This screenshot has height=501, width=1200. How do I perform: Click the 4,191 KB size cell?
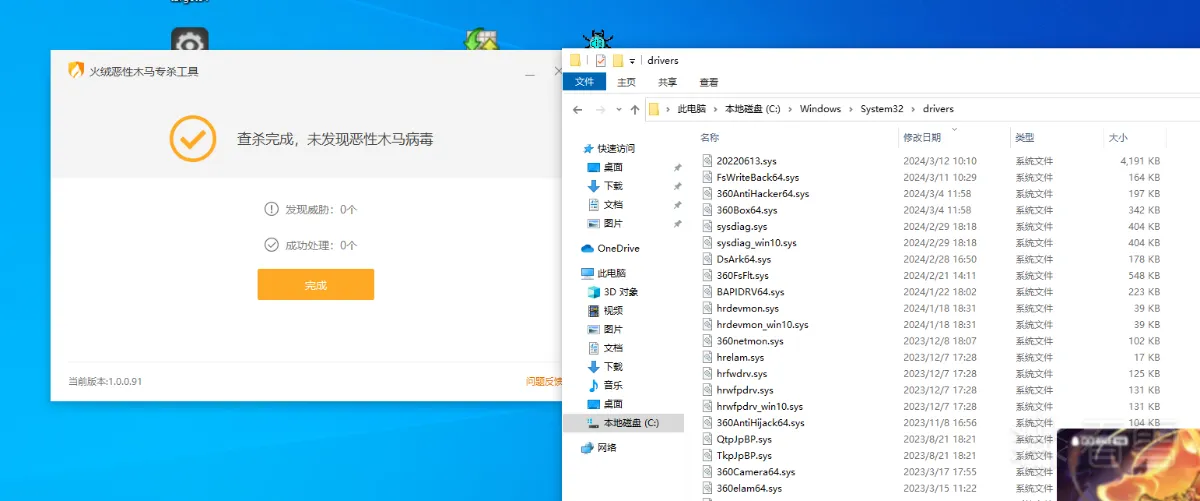(1140, 161)
